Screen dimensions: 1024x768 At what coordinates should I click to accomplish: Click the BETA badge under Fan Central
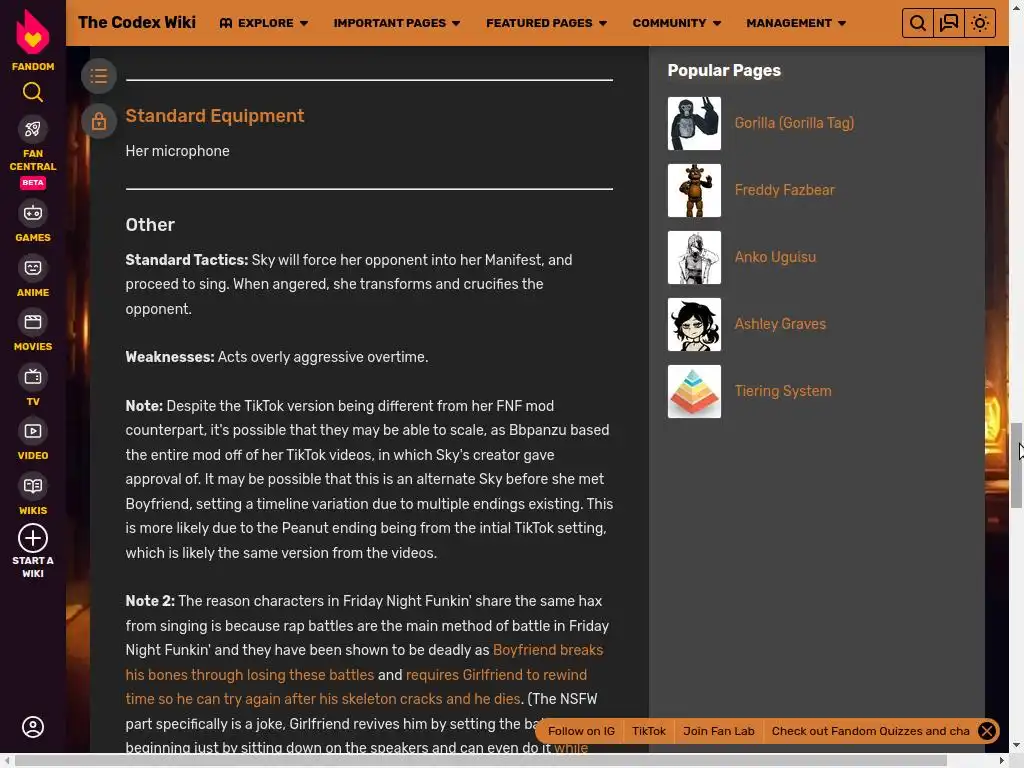33,183
